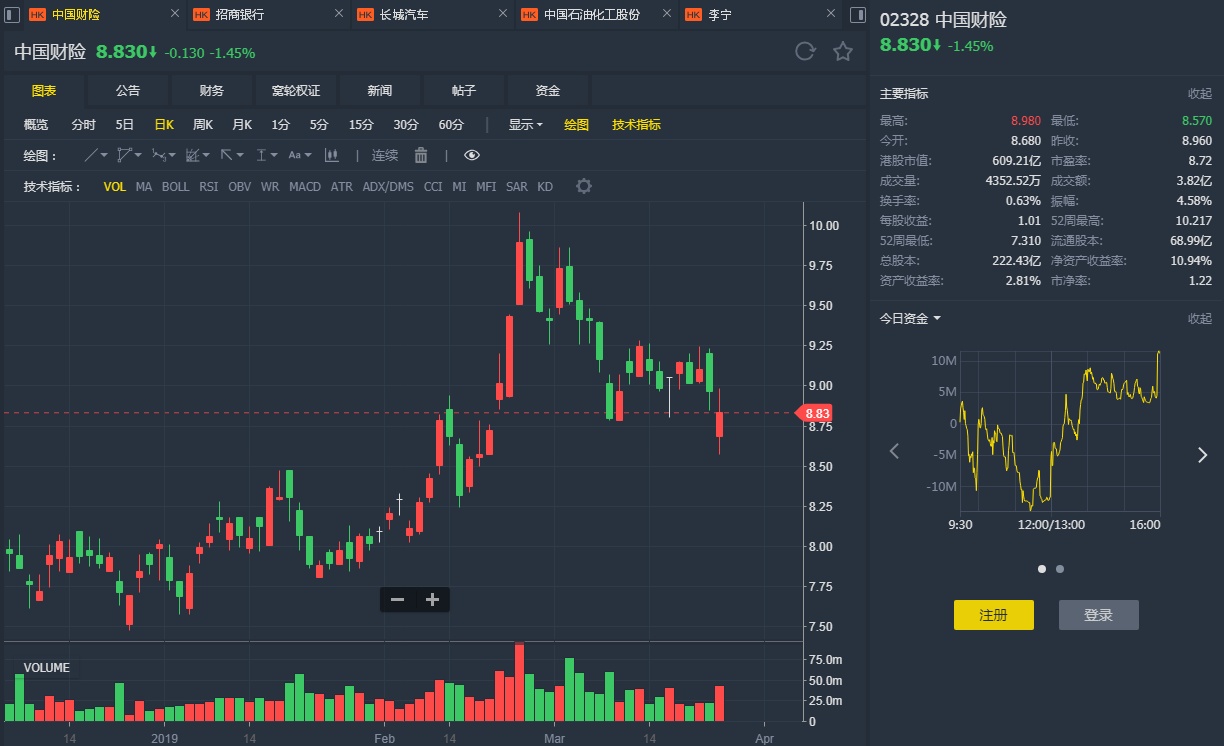Viewport: 1224px width, 746px height.
Task: Zoom out the chart with minus button
Action: [x=397, y=600]
